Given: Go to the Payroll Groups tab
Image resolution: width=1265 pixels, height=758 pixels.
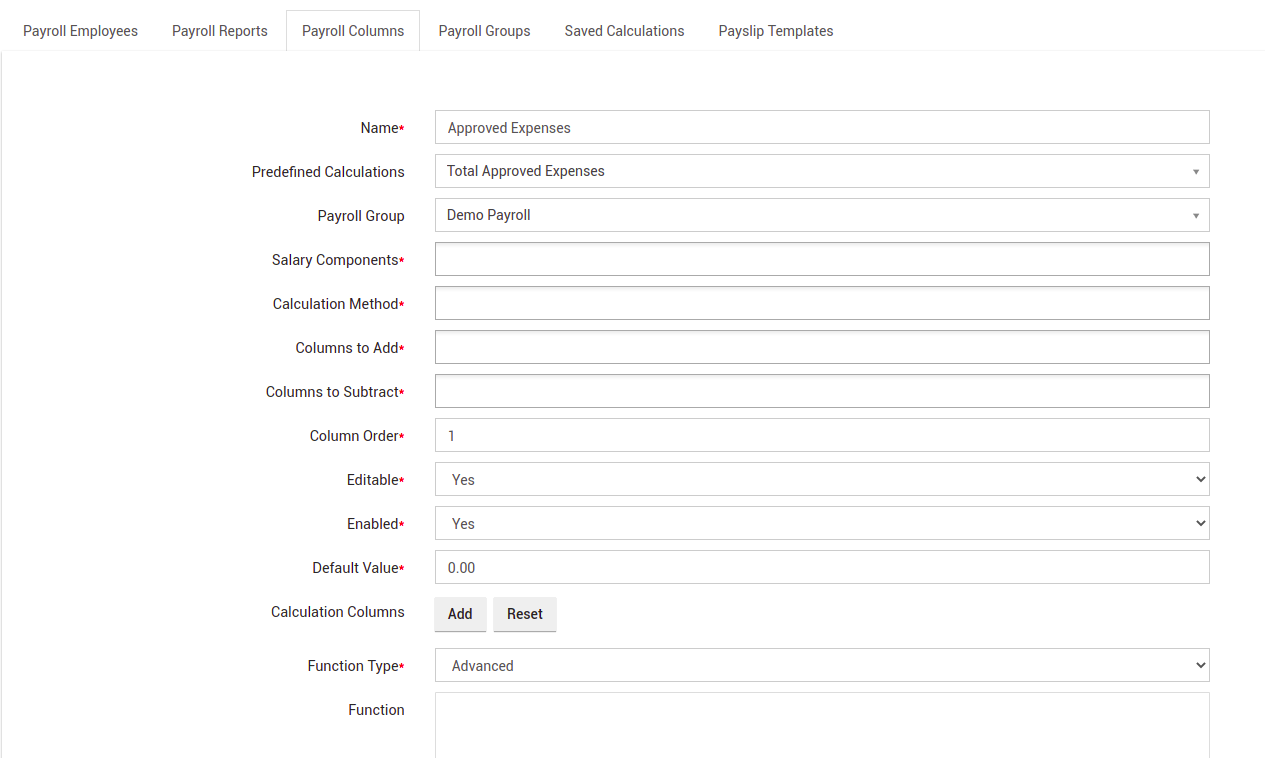Looking at the screenshot, I should (484, 31).
